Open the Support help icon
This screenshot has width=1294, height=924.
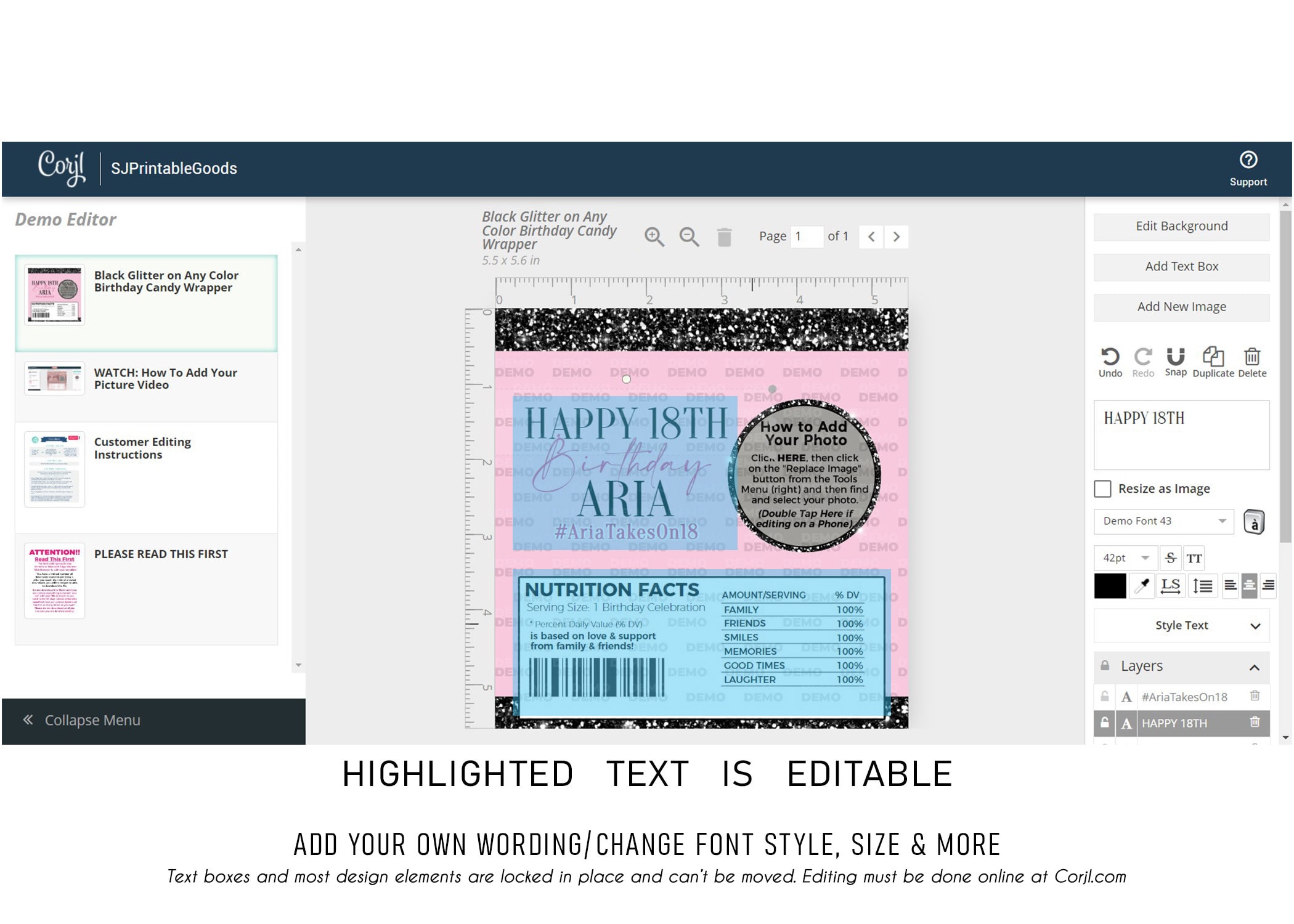(1248, 160)
